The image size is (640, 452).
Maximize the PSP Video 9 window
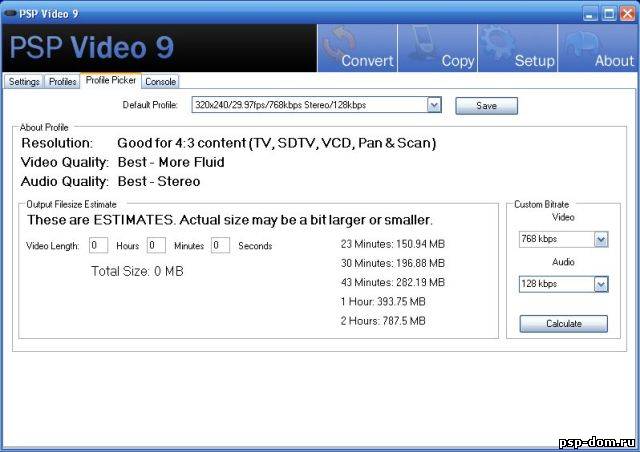tap(608, 12)
